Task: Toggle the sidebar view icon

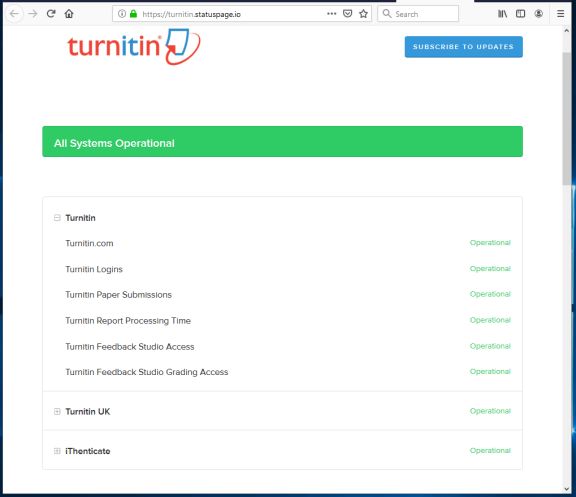Action: [520, 14]
